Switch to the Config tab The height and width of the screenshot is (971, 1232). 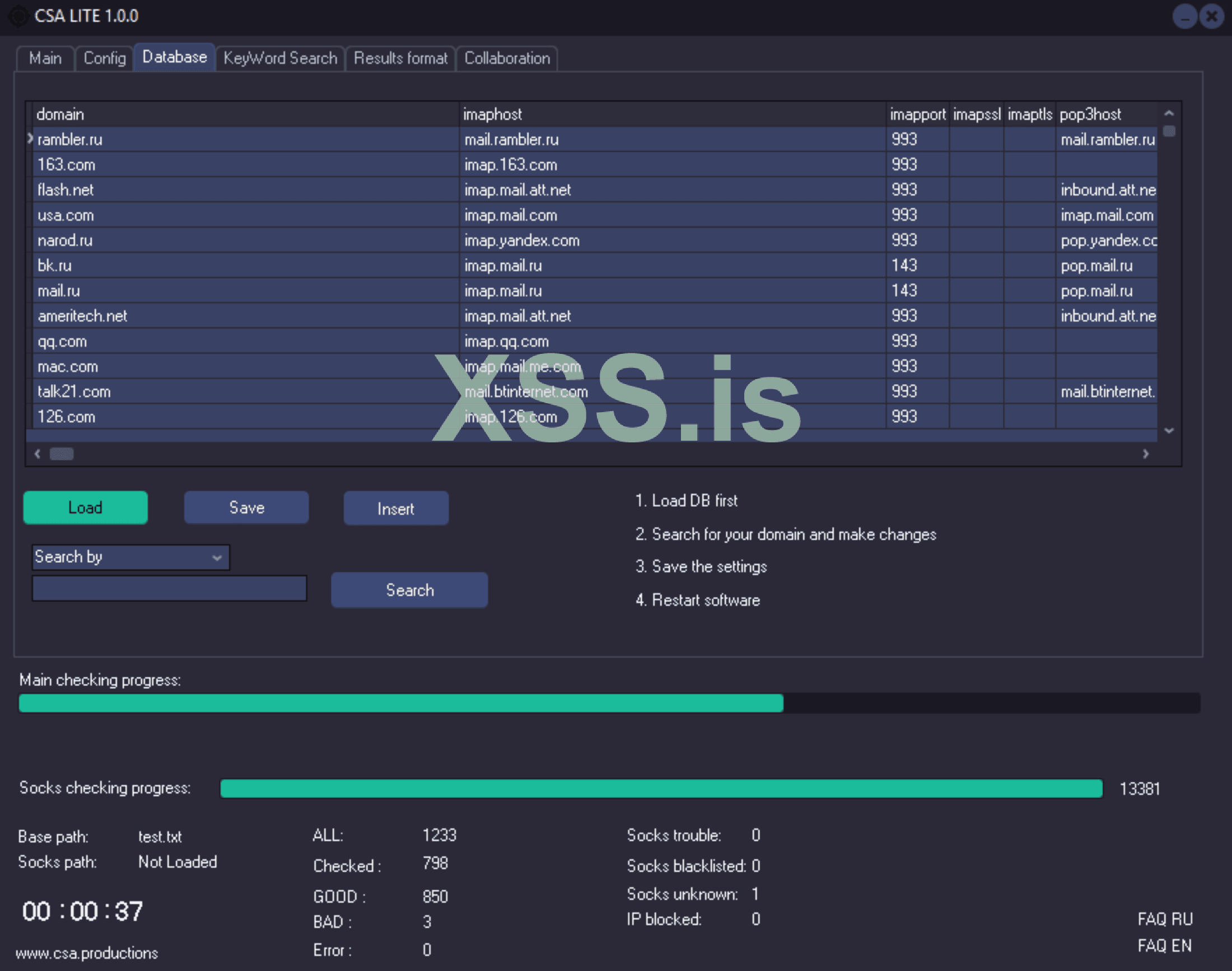104,58
